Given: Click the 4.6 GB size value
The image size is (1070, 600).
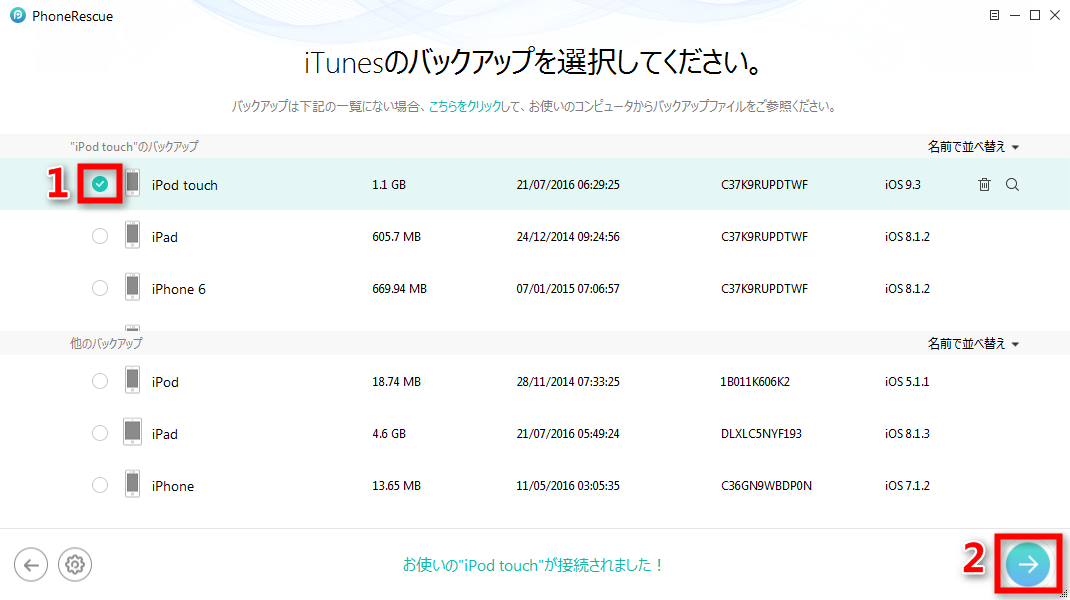Looking at the screenshot, I should [x=389, y=433].
